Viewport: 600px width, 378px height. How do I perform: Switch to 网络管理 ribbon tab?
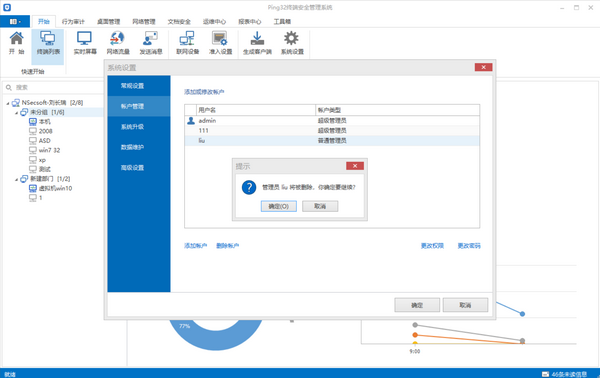(x=144, y=21)
